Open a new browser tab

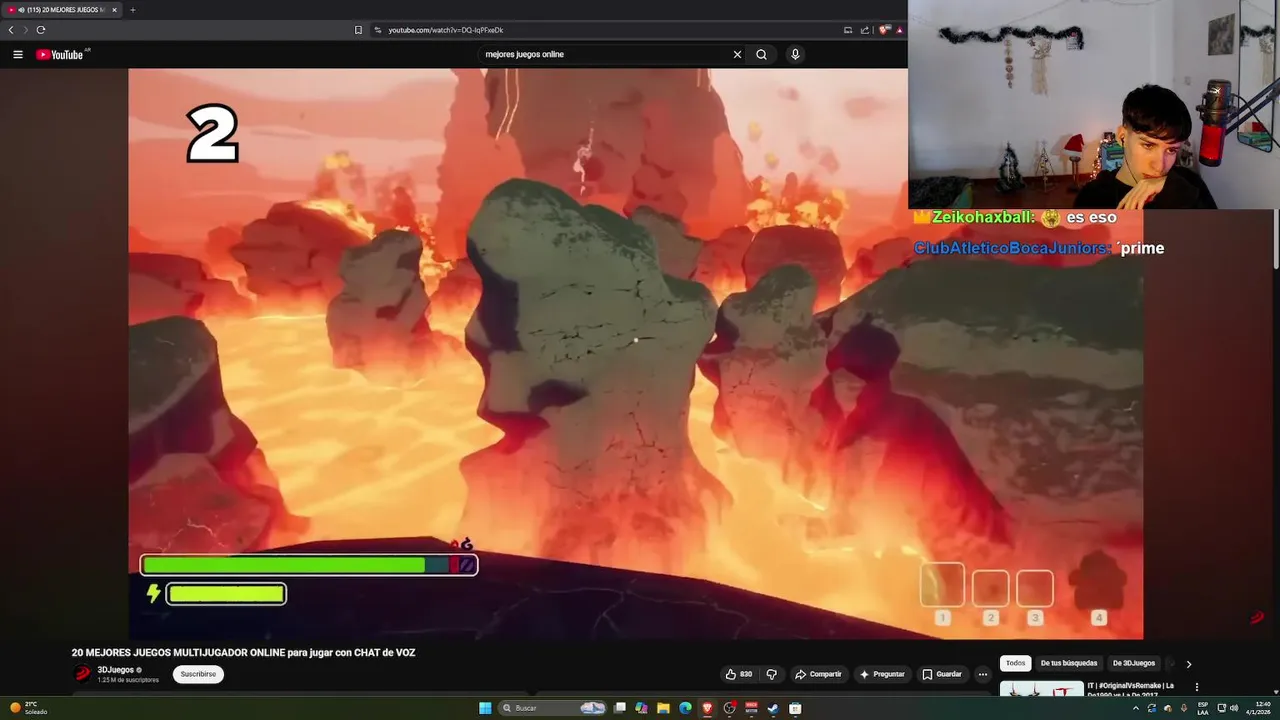(132, 10)
